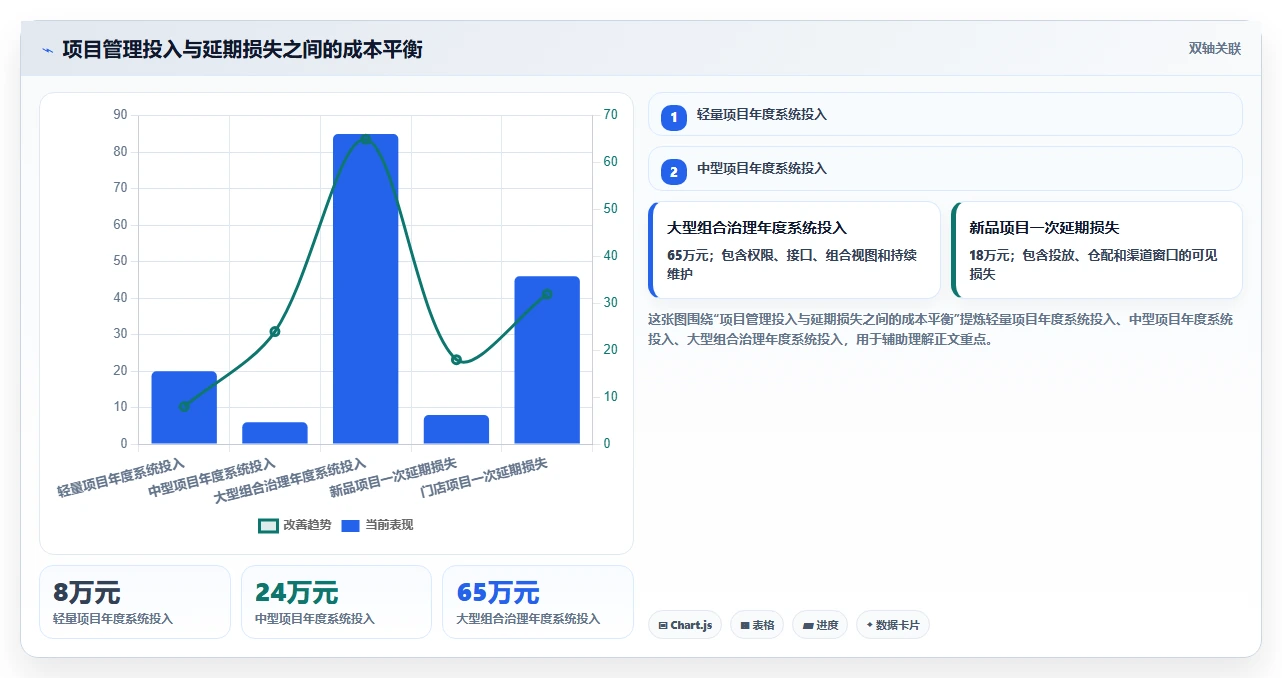
Task: Open the 新品项目一次延期损失 detail card
Action: tap(1097, 250)
